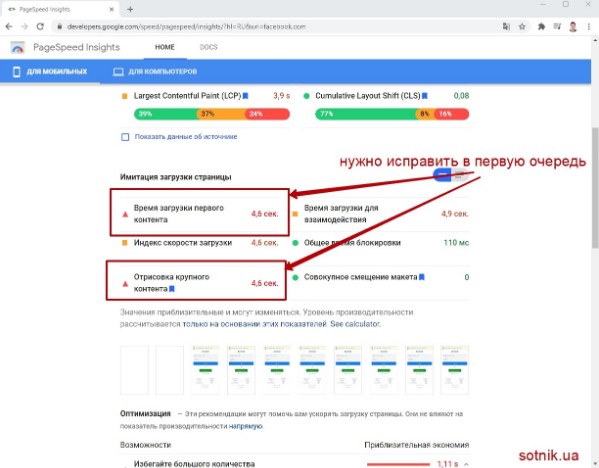599x468 pixels.
Task: Open the user profile avatar
Action: 573,26
